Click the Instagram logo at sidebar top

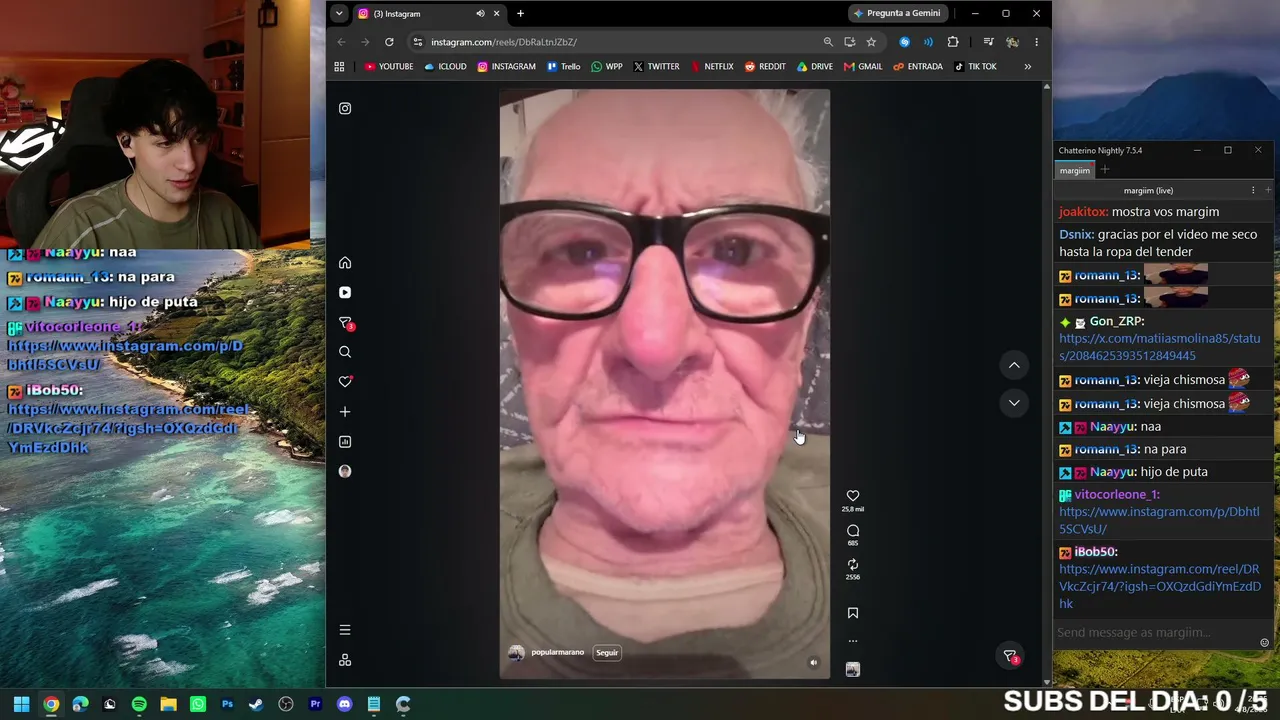click(x=345, y=108)
